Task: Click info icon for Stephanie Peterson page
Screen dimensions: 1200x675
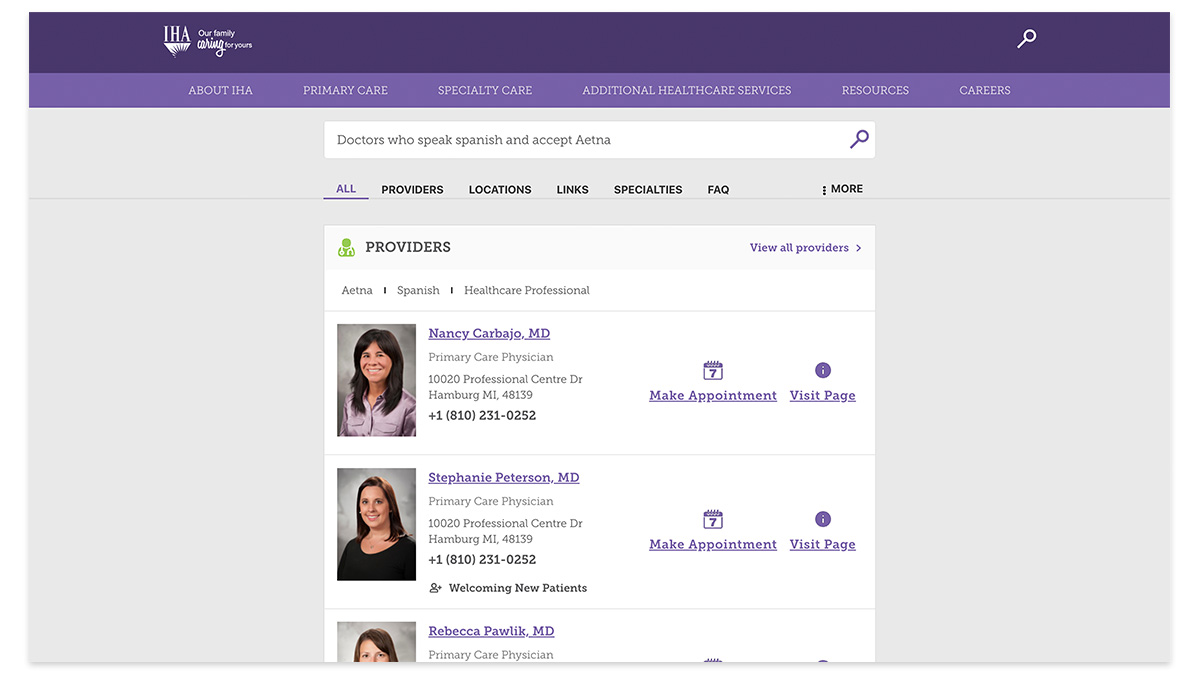Action: coord(823,519)
